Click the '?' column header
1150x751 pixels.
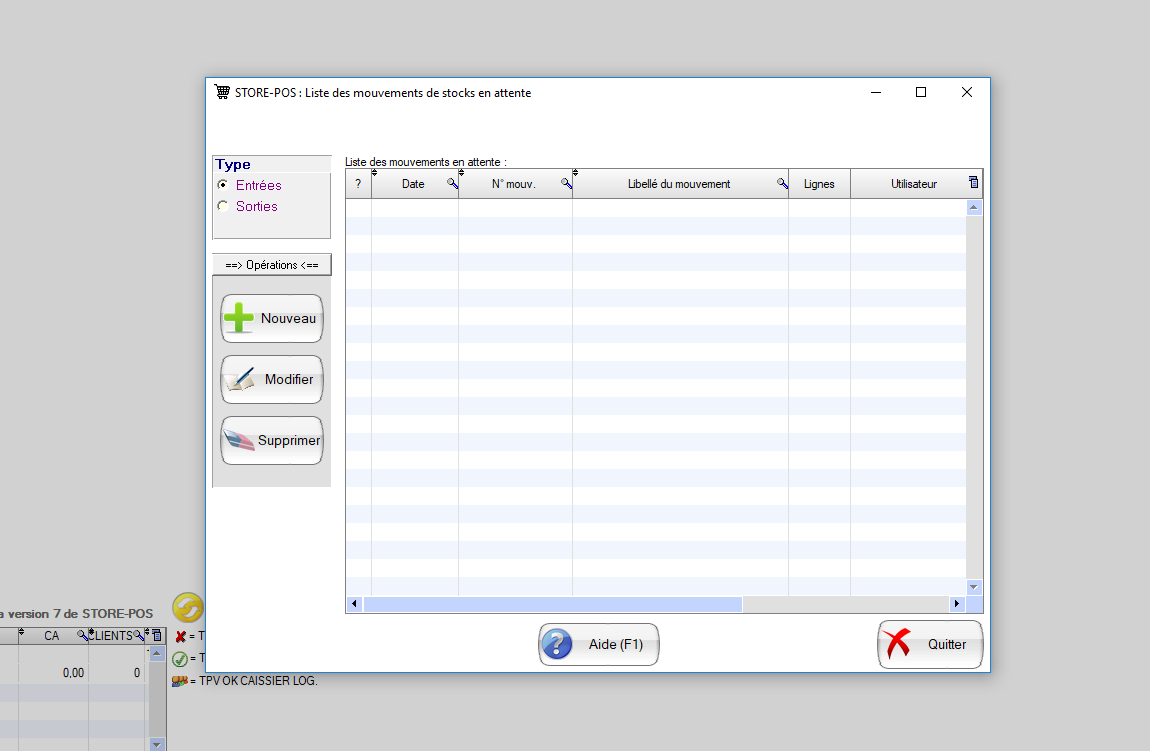click(x=358, y=184)
